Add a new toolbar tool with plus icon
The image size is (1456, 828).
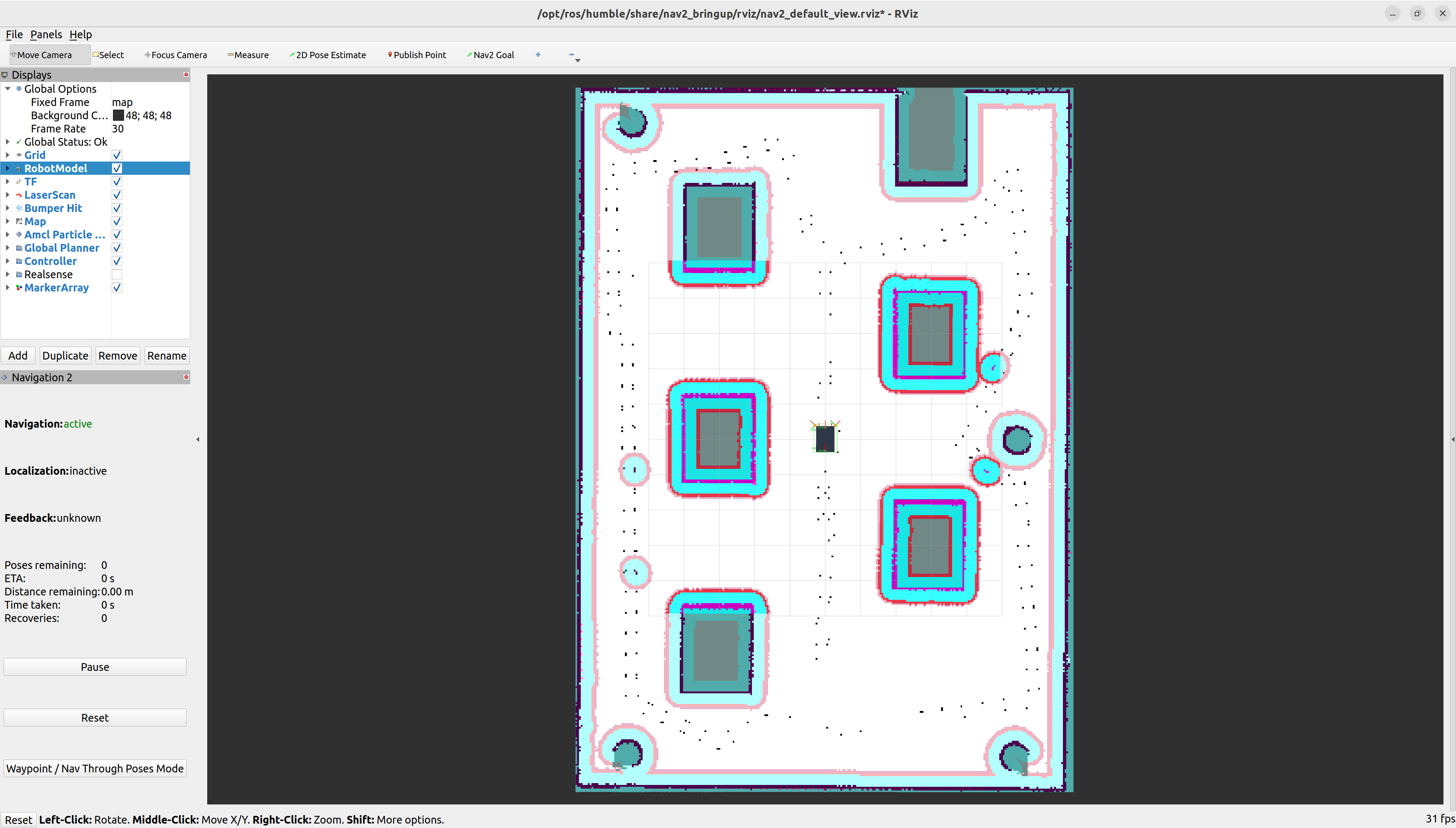click(x=538, y=54)
